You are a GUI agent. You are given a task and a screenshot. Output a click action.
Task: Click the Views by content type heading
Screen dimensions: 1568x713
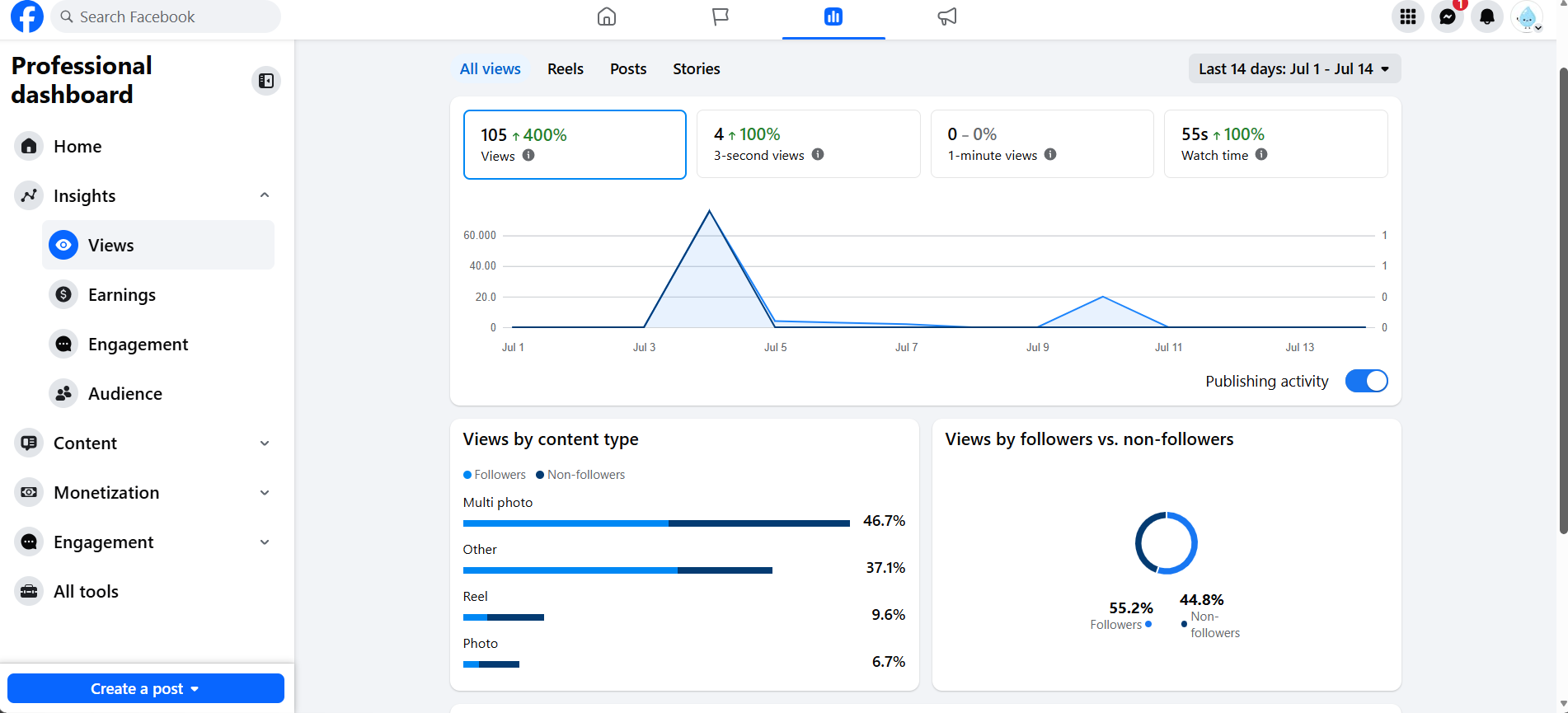(x=551, y=439)
